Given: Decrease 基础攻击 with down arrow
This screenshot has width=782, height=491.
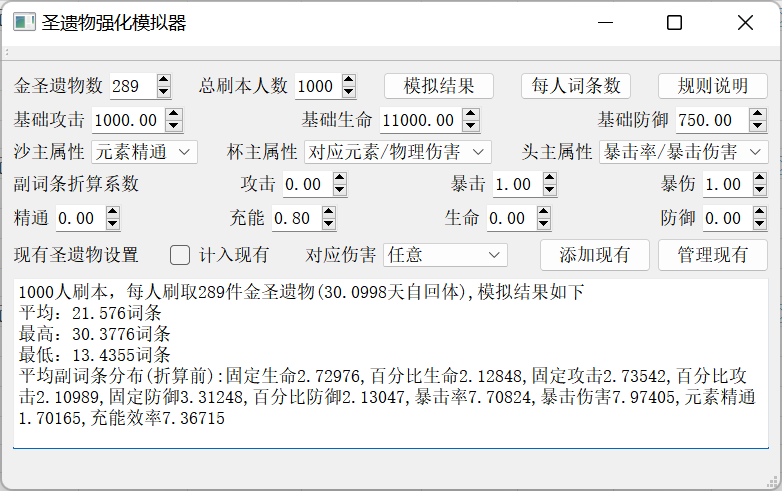Looking at the screenshot, I should click(x=174, y=126).
